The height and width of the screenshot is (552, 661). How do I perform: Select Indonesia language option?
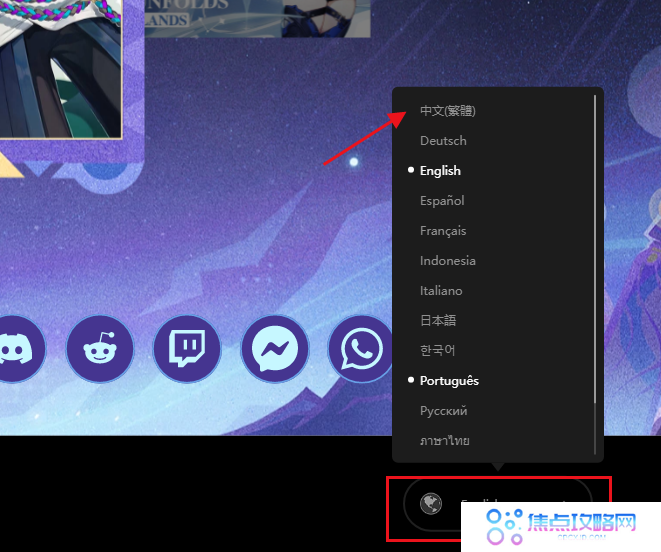click(x=447, y=261)
